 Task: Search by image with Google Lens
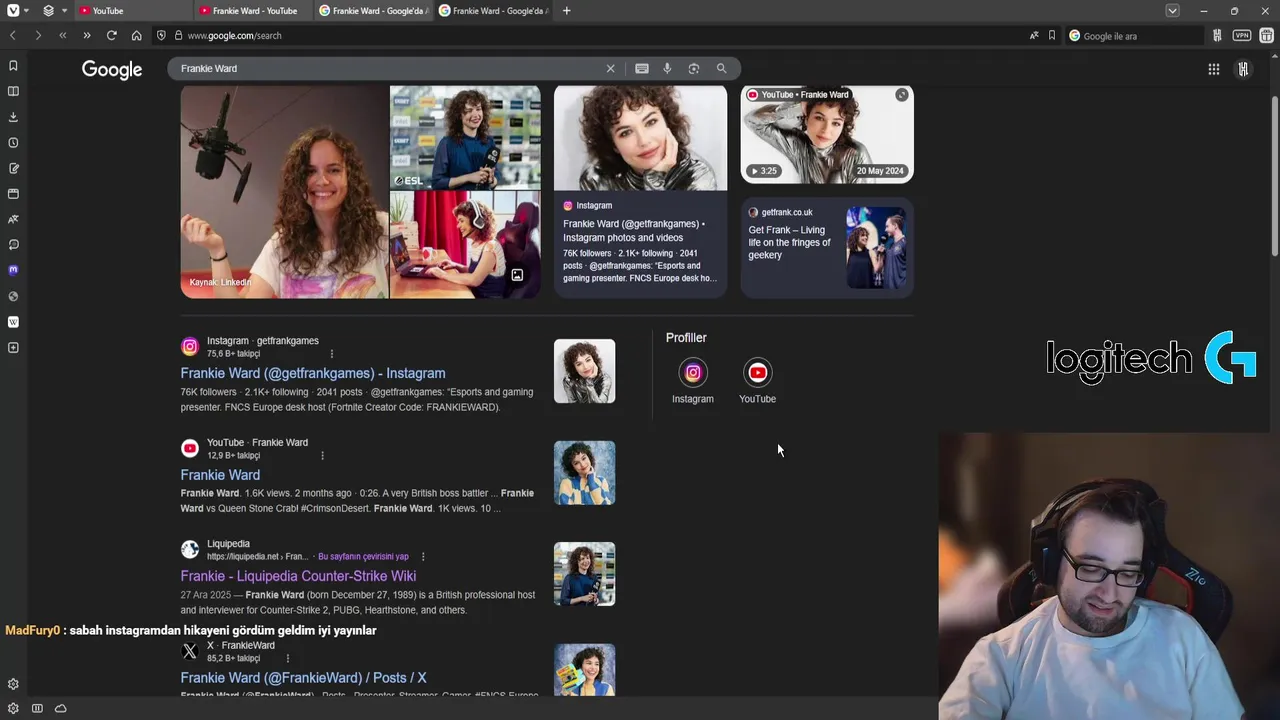(694, 68)
